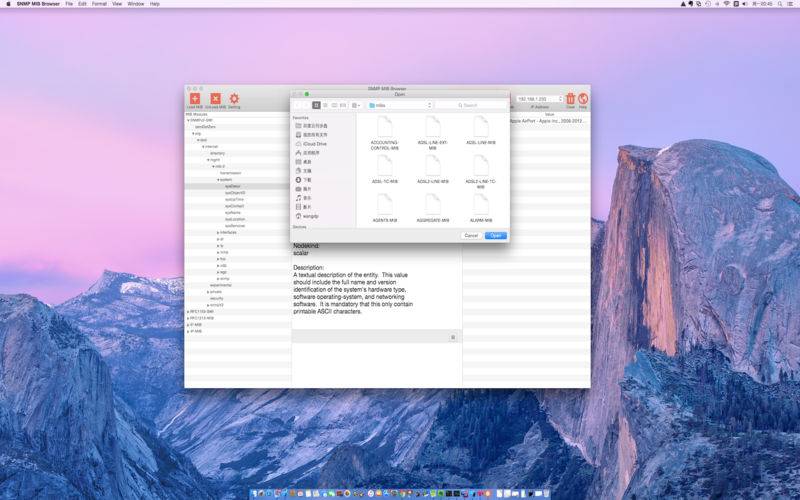The image size is (800, 500).
Task: Click the red Clear trash icon
Action: tap(570, 98)
